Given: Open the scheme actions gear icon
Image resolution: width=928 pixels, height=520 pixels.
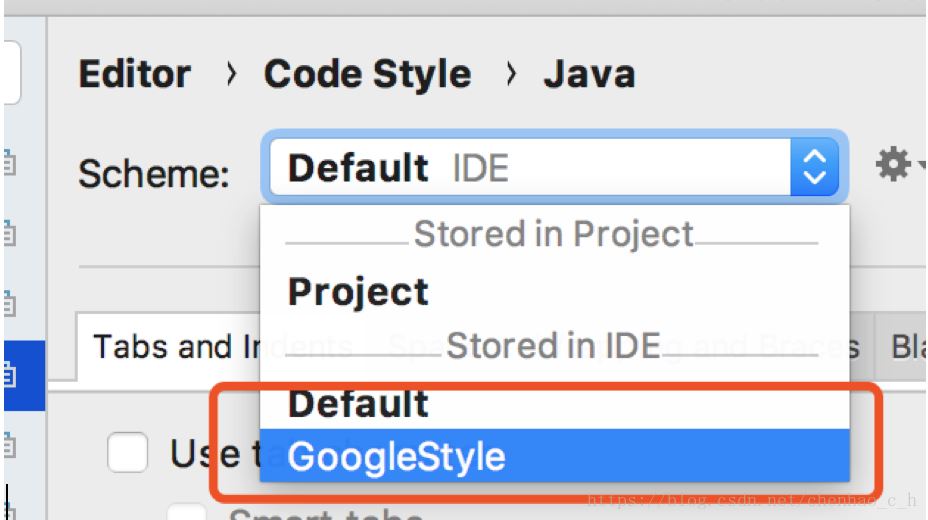Looking at the screenshot, I should (891, 165).
